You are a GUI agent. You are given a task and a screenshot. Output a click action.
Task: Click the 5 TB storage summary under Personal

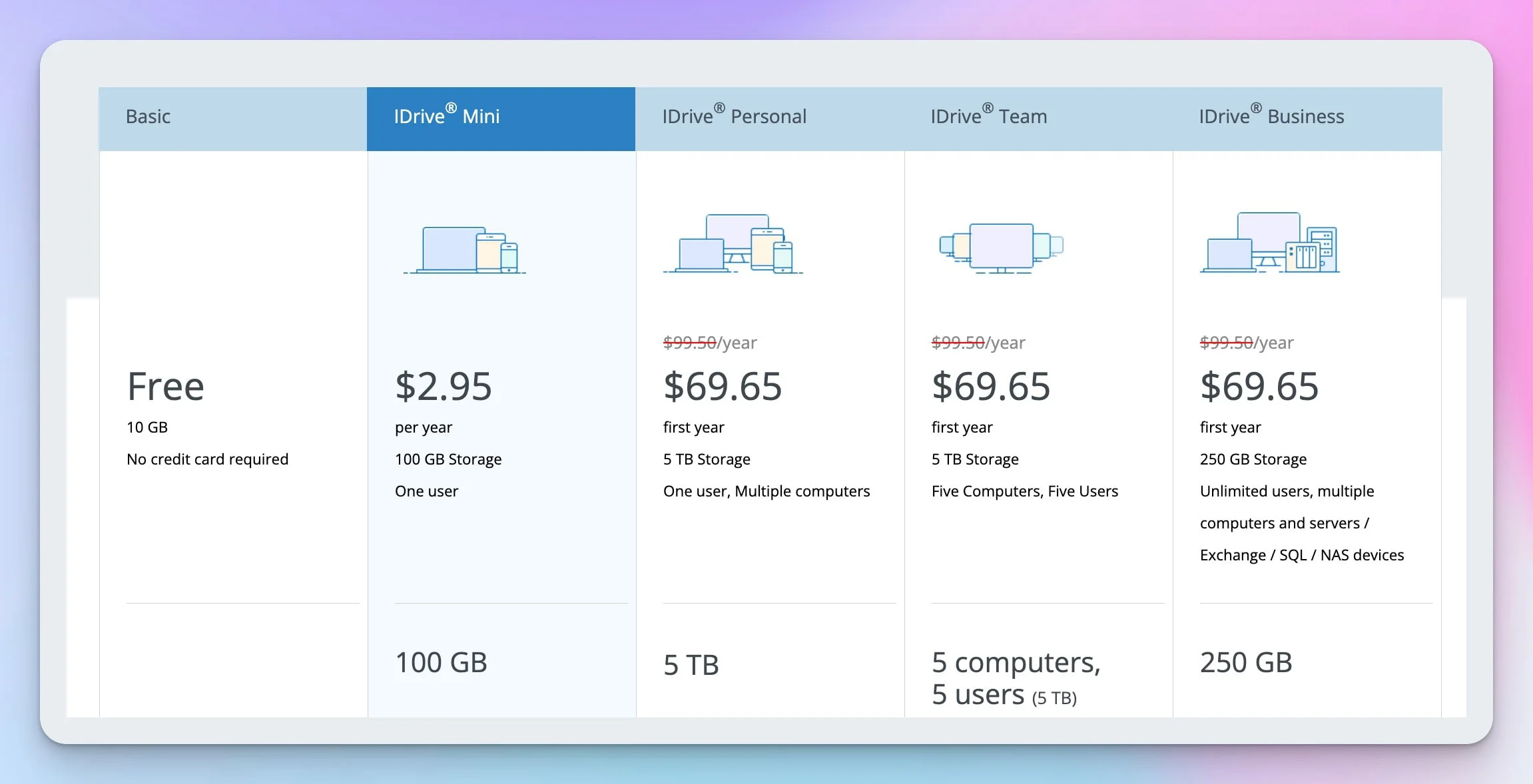click(x=691, y=664)
